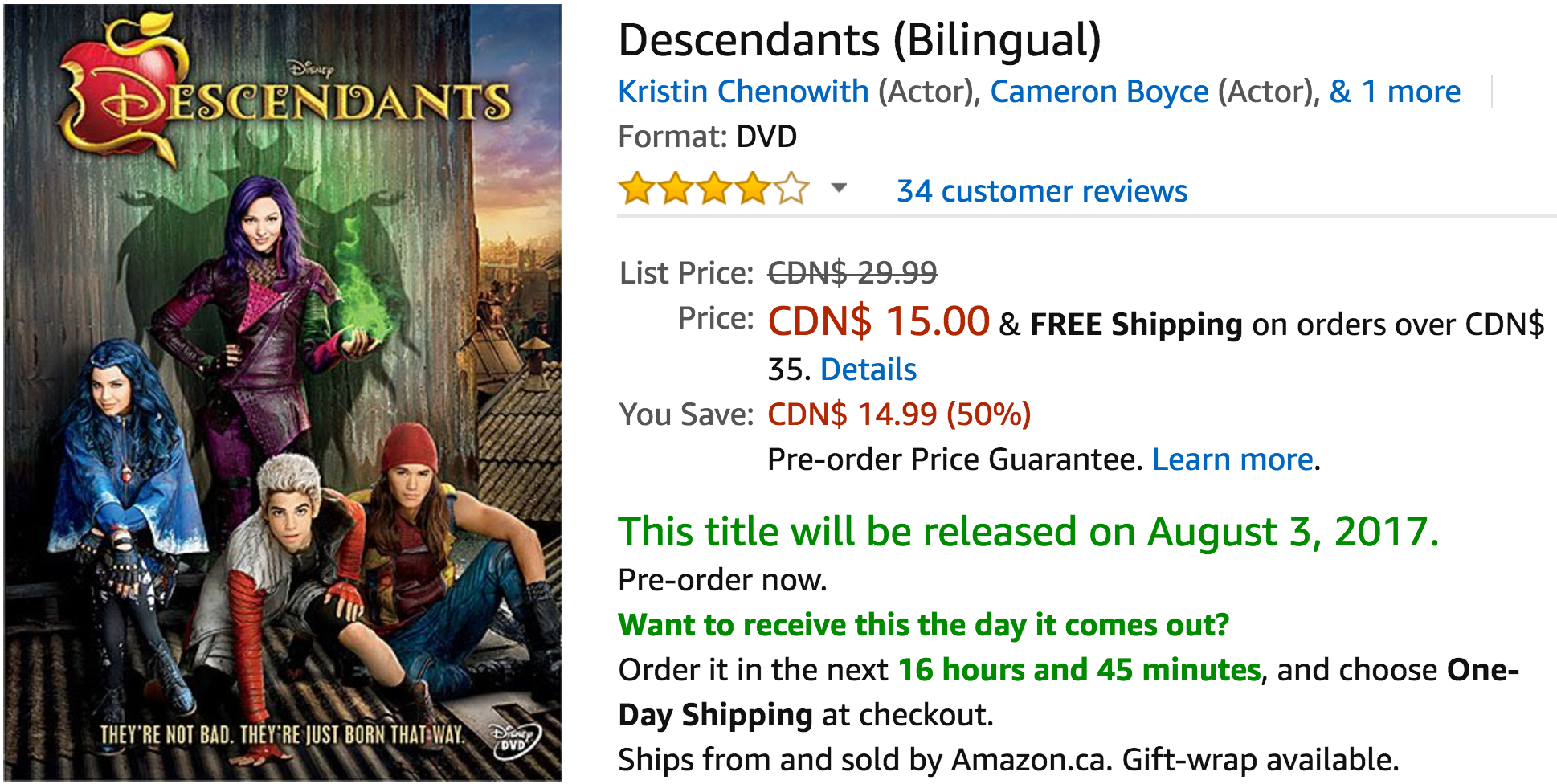Click the Details link for free shipping
The width and height of the screenshot is (1557, 784).
point(868,370)
